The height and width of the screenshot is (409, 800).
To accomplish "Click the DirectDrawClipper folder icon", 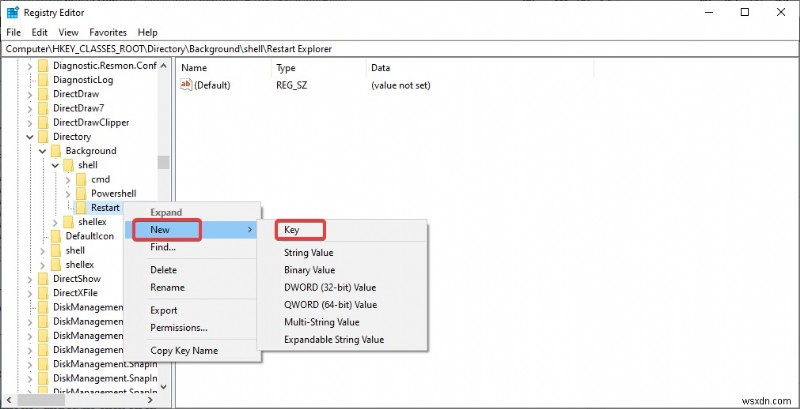I will [x=43, y=122].
